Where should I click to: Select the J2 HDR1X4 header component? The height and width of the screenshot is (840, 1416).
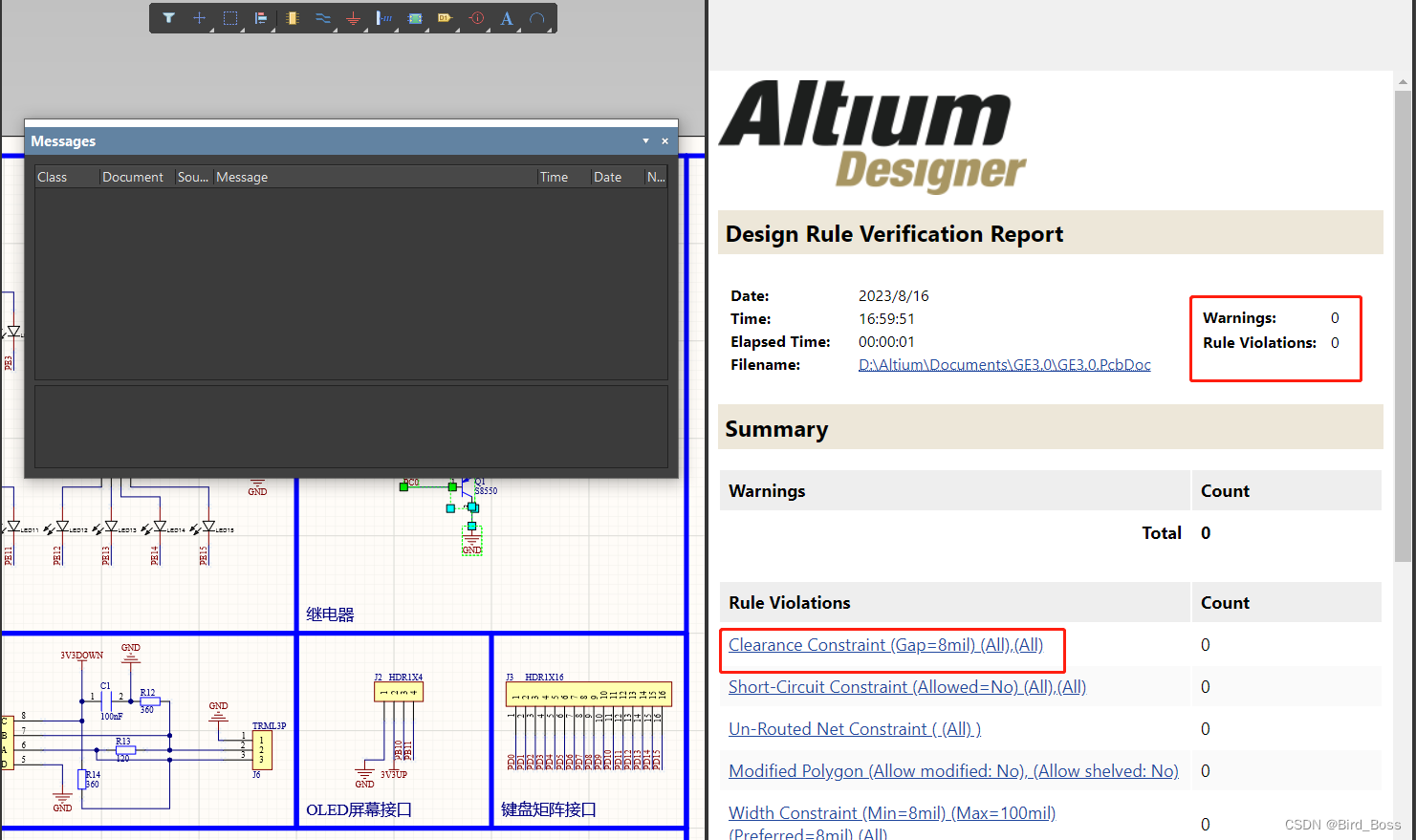399,691
